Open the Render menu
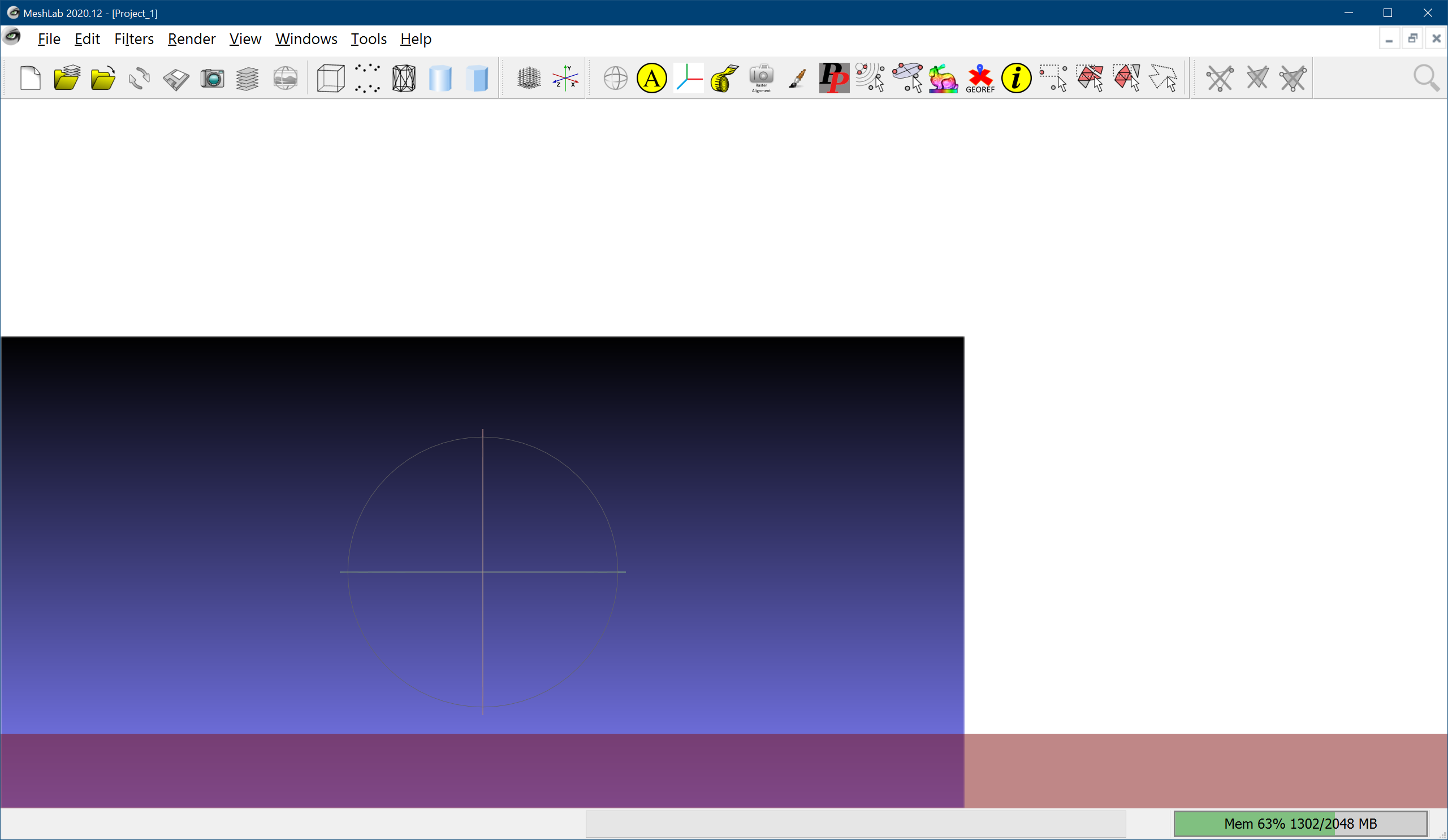1448x840 pixels. (191, 38)
